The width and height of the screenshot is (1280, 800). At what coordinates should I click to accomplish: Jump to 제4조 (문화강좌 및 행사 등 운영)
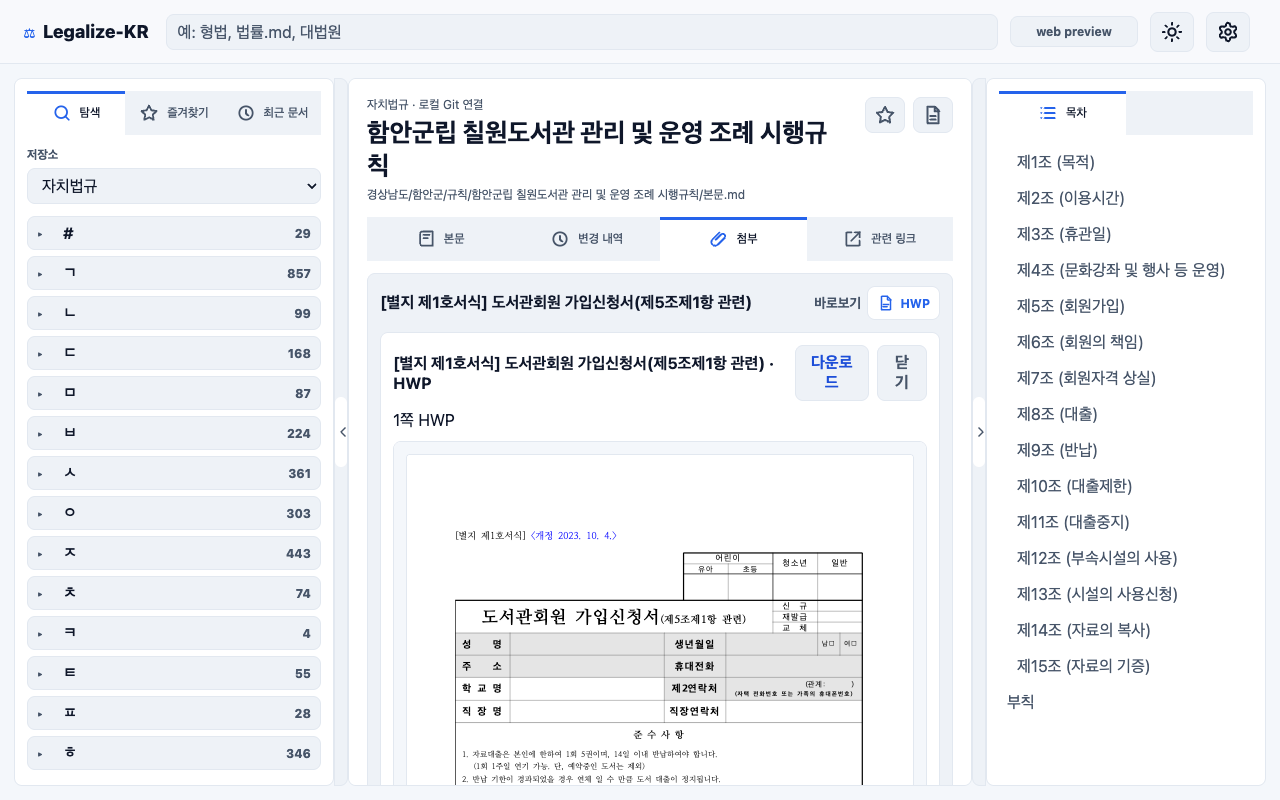[1120, 270]
